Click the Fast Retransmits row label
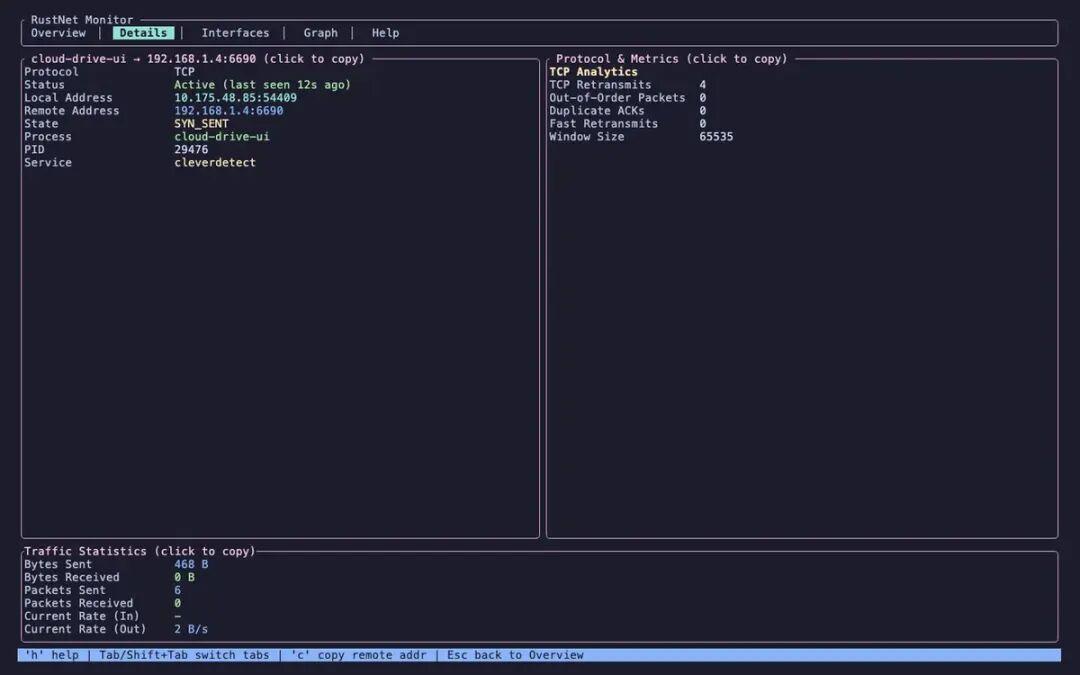The height and width of the screenshot is (675, 1080). pyautogui.click(x=603, y=124)
